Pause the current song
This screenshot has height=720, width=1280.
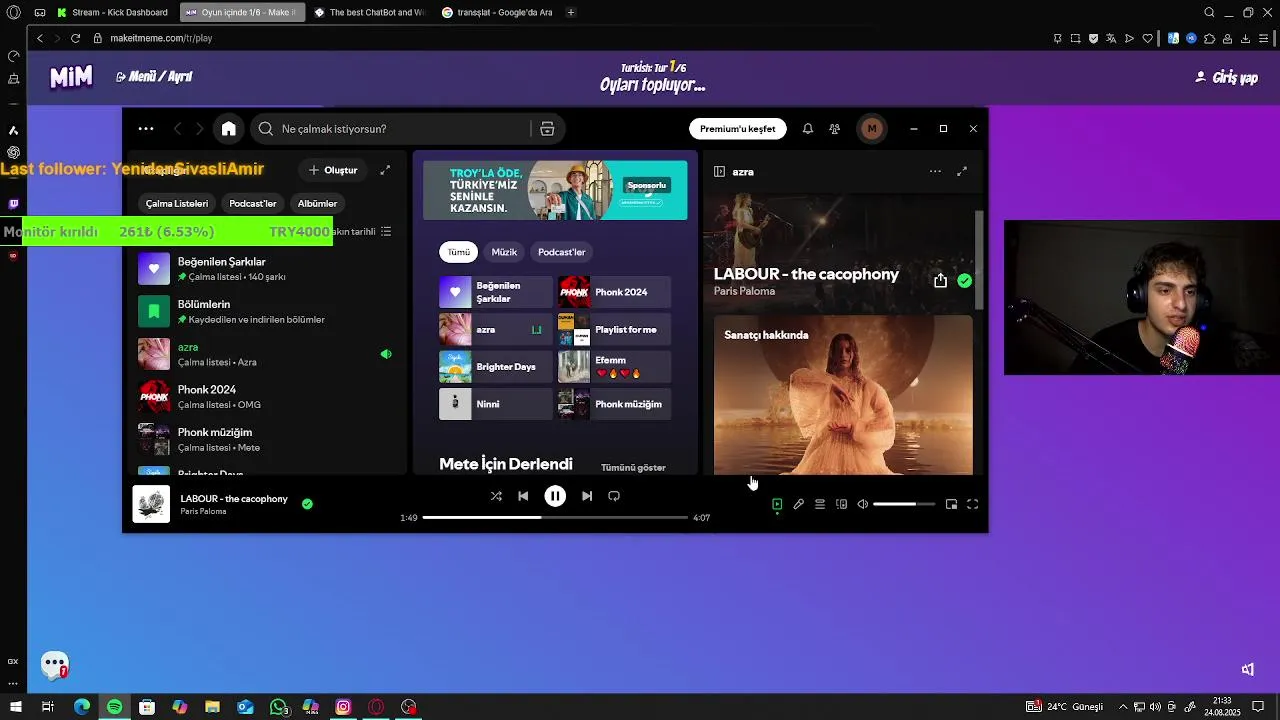pos(555,496)
